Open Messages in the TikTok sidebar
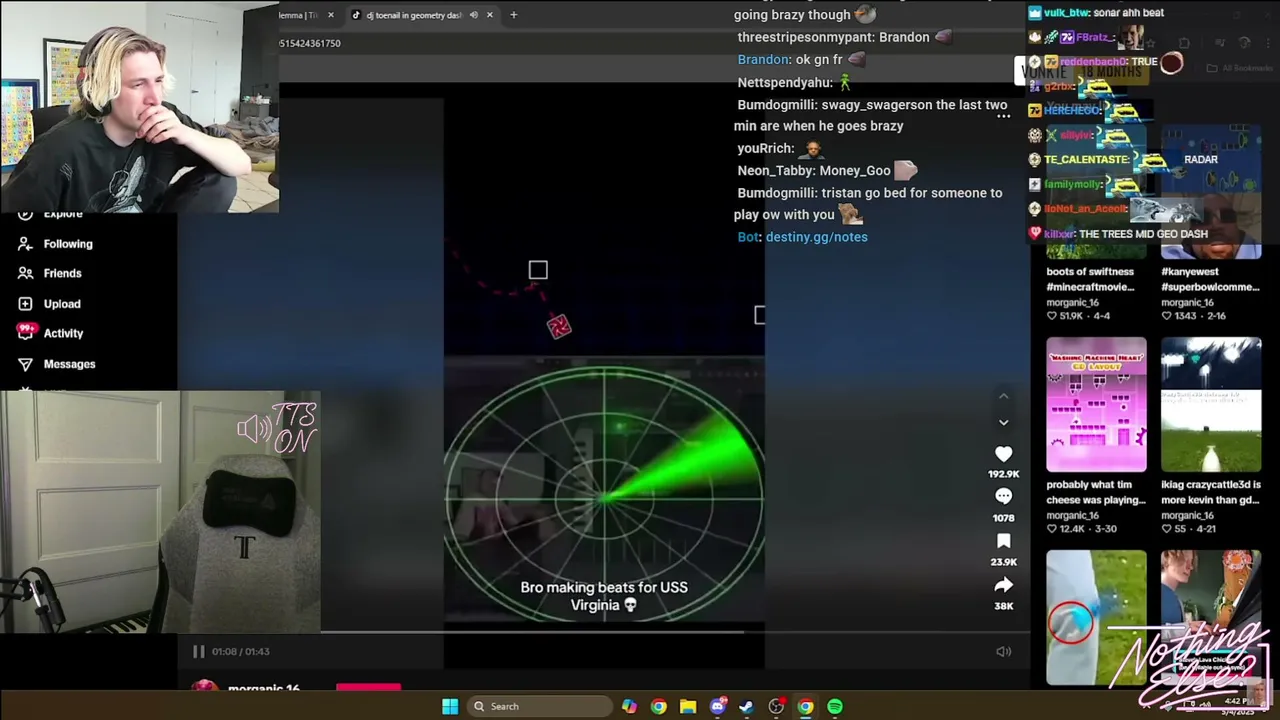Image resolution: width=1280 pixels, height=720 pixels. point(69,364)
